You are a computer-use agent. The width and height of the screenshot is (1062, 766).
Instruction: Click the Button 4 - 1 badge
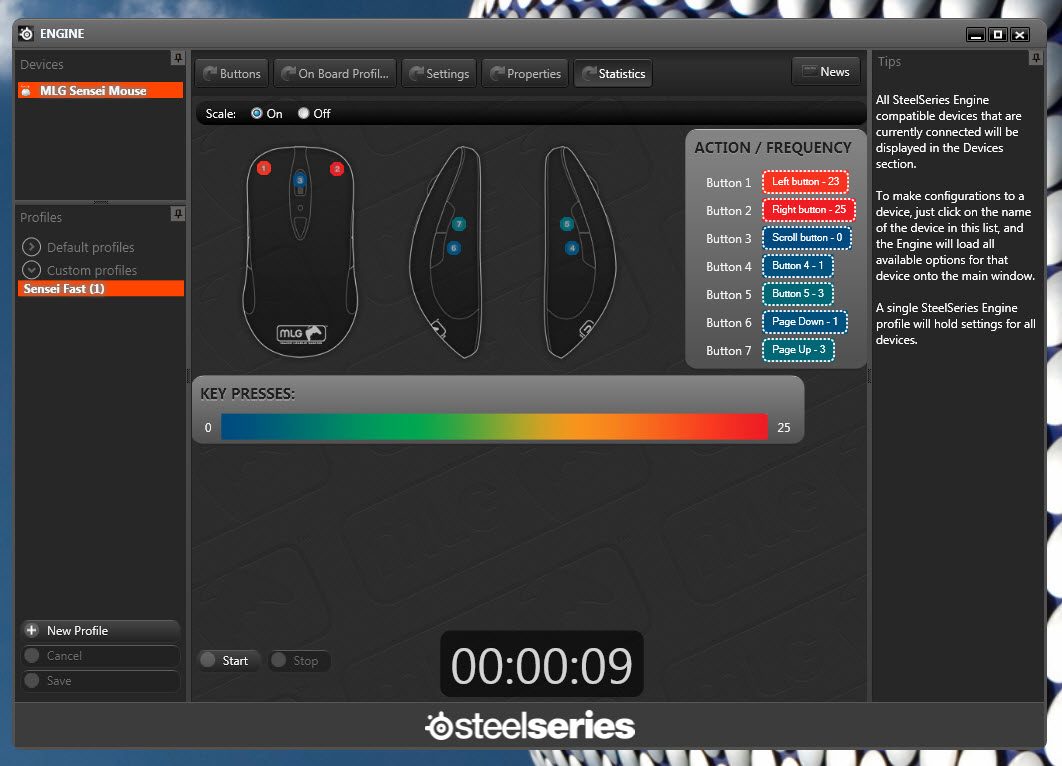tap(798, 265)
